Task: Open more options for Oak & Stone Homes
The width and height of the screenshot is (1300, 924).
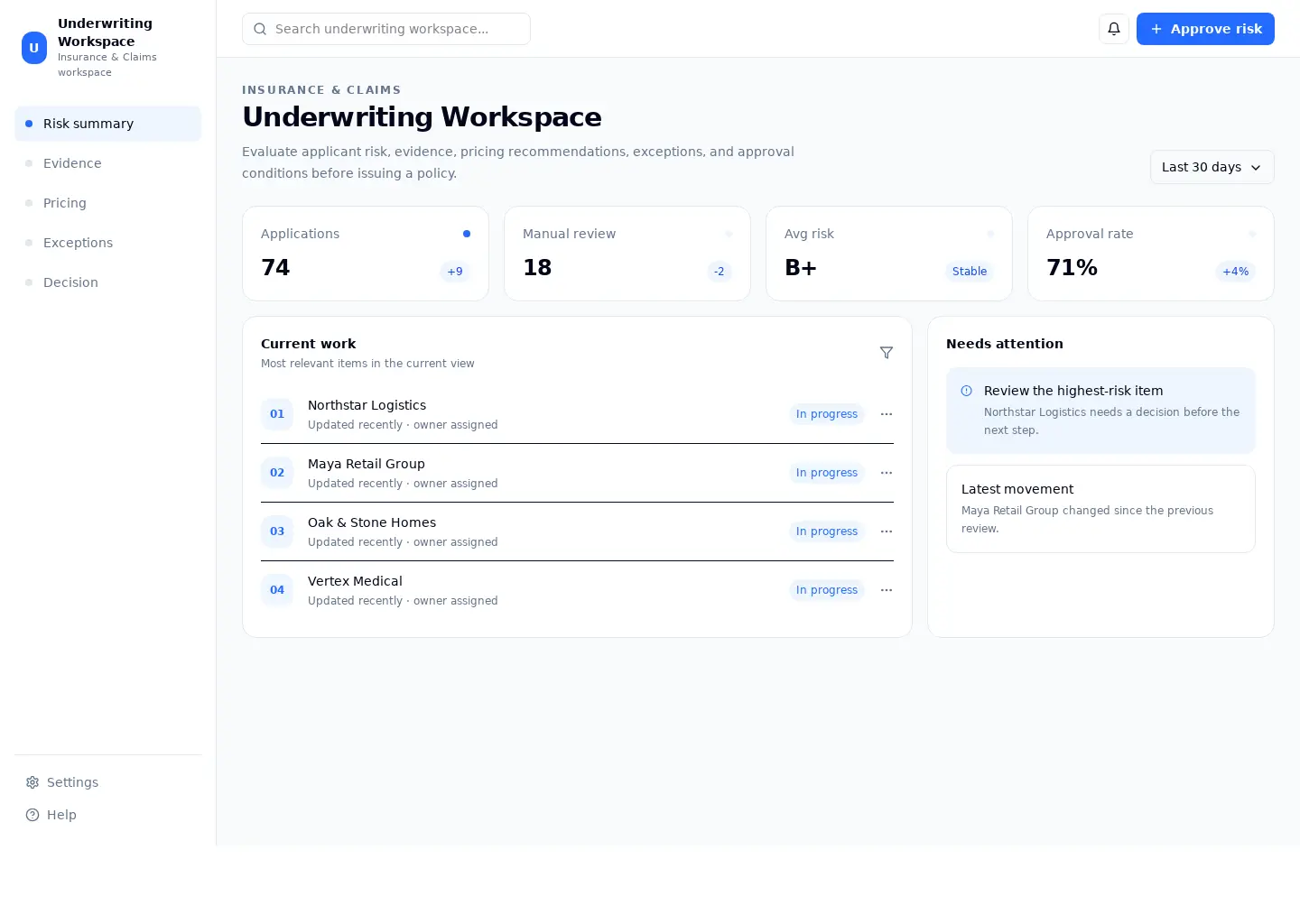Action: [x=887, y=531]
